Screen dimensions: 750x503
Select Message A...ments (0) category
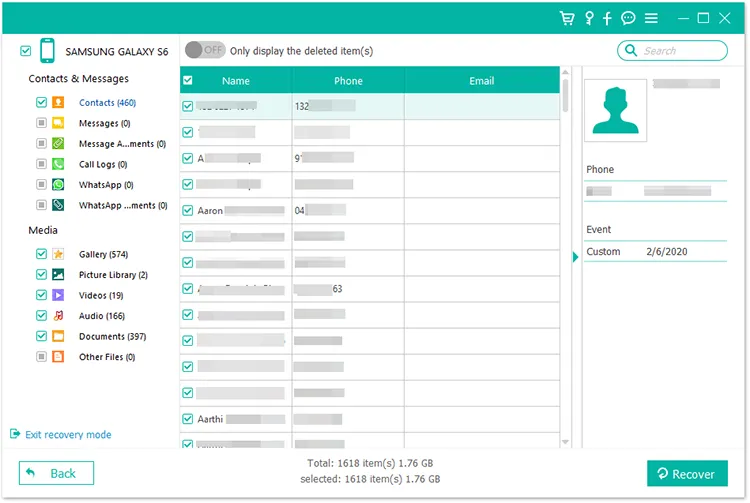point(122,143)
